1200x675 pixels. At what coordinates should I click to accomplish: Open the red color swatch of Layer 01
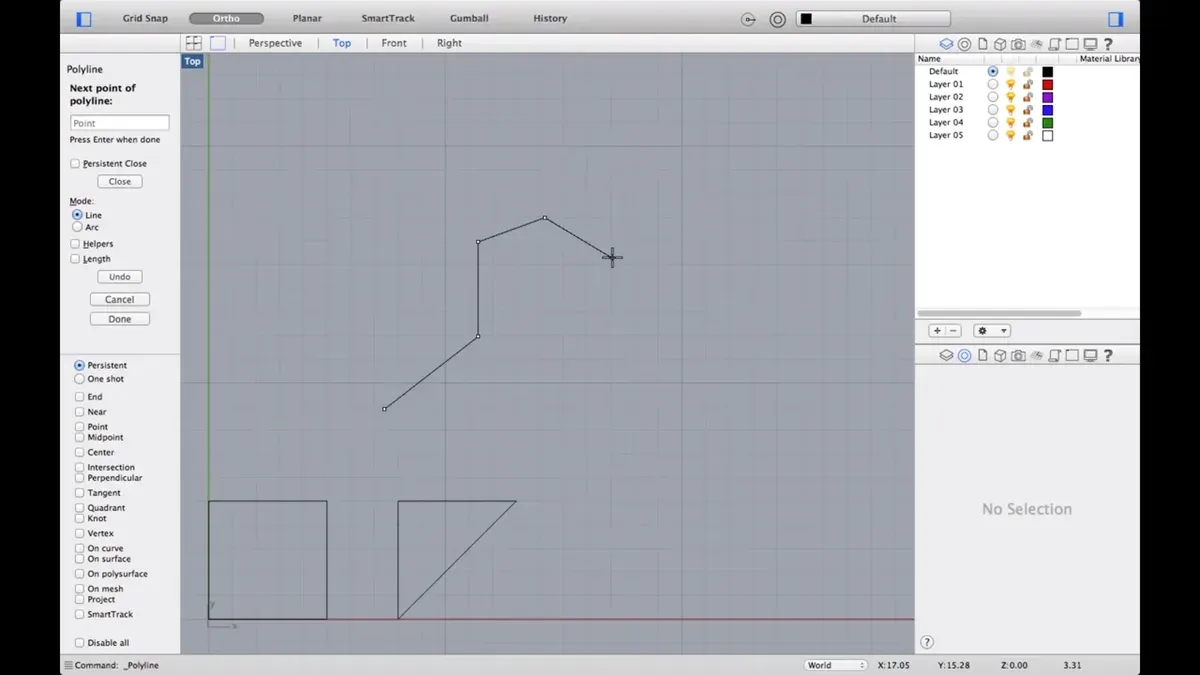pos(1048,85)
